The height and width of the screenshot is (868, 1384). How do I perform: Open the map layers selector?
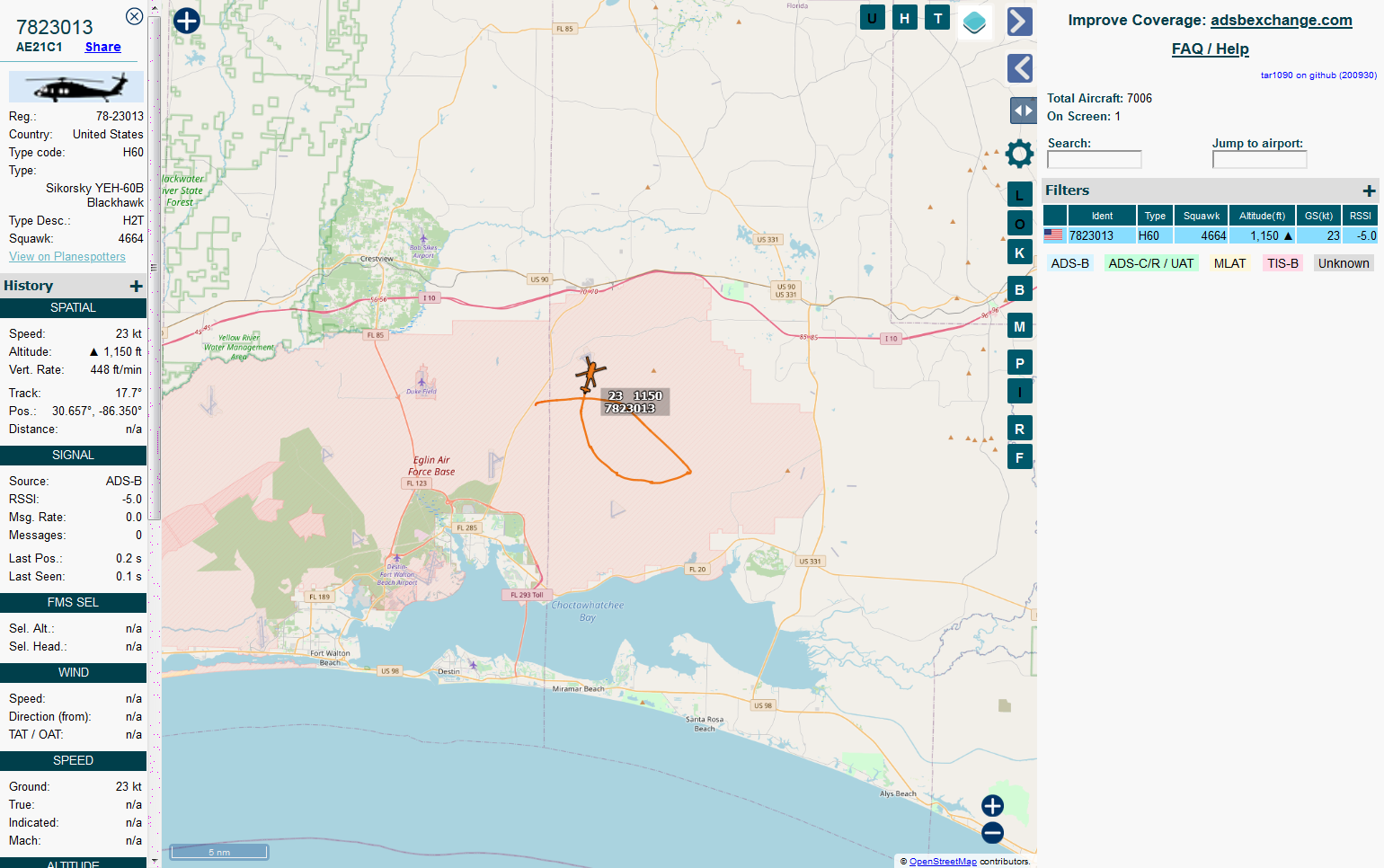tap(975, 22)
